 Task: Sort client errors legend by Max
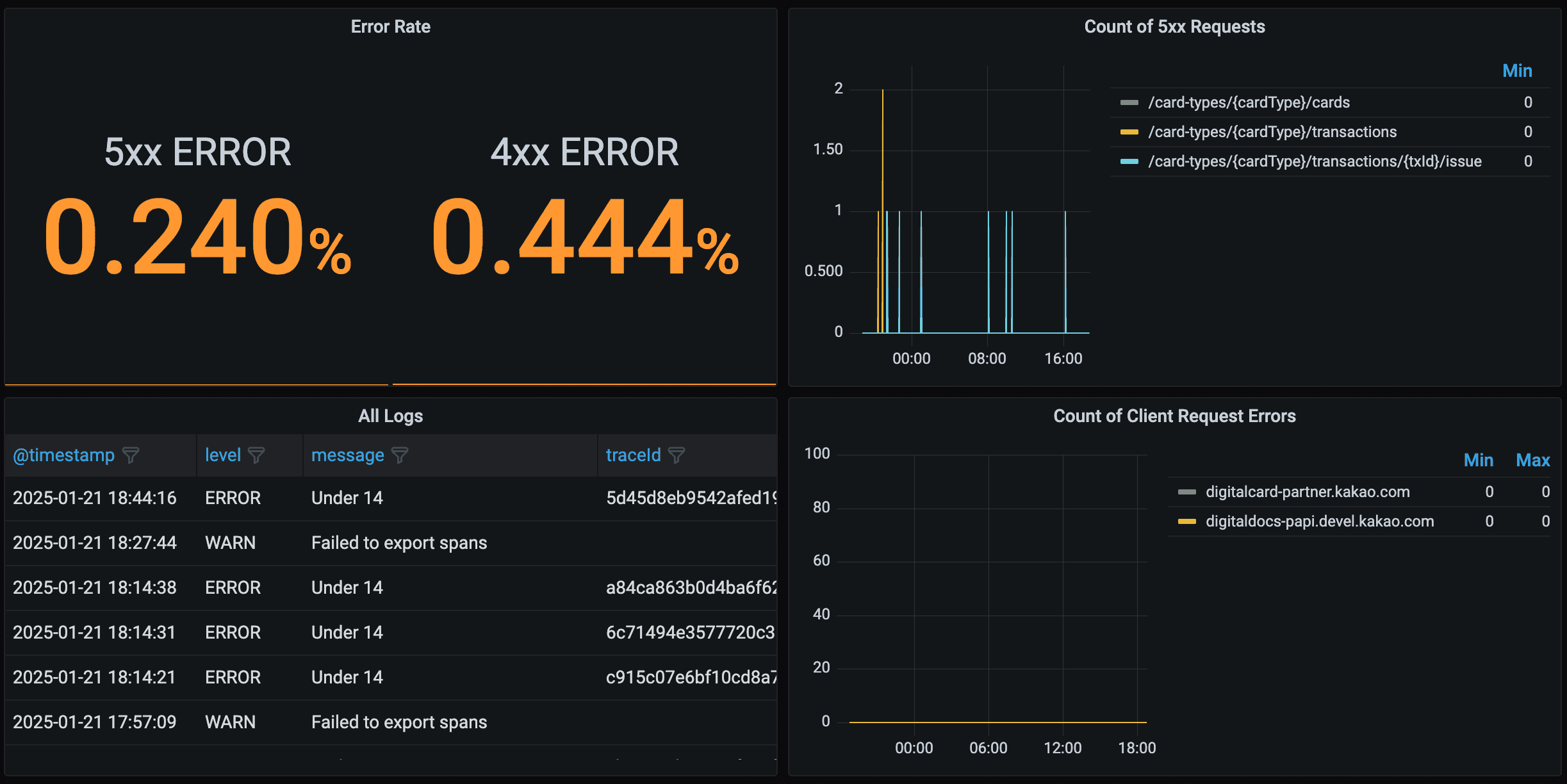pos(1532,461)
